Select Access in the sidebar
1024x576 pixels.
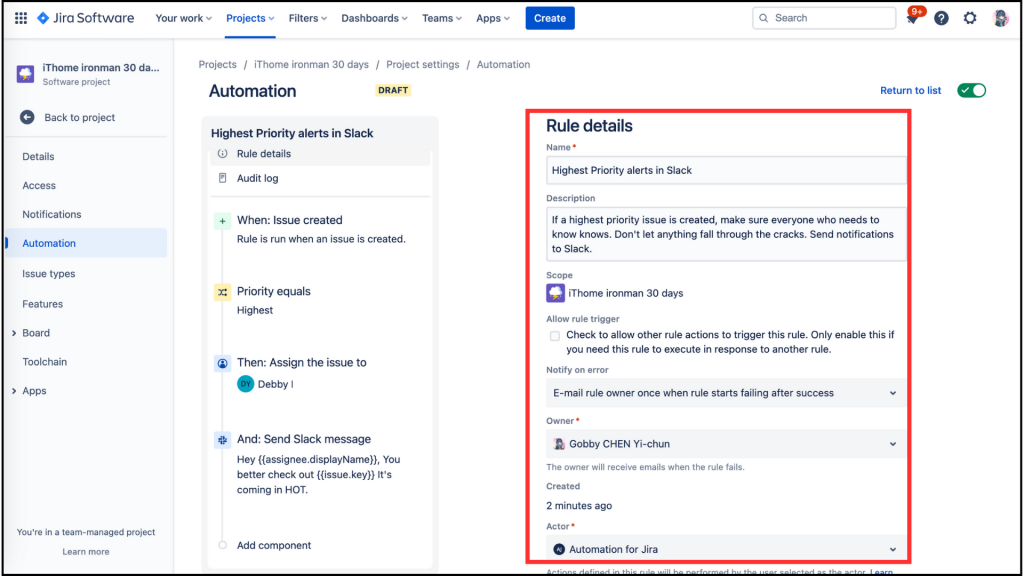[x=39, y=185]
